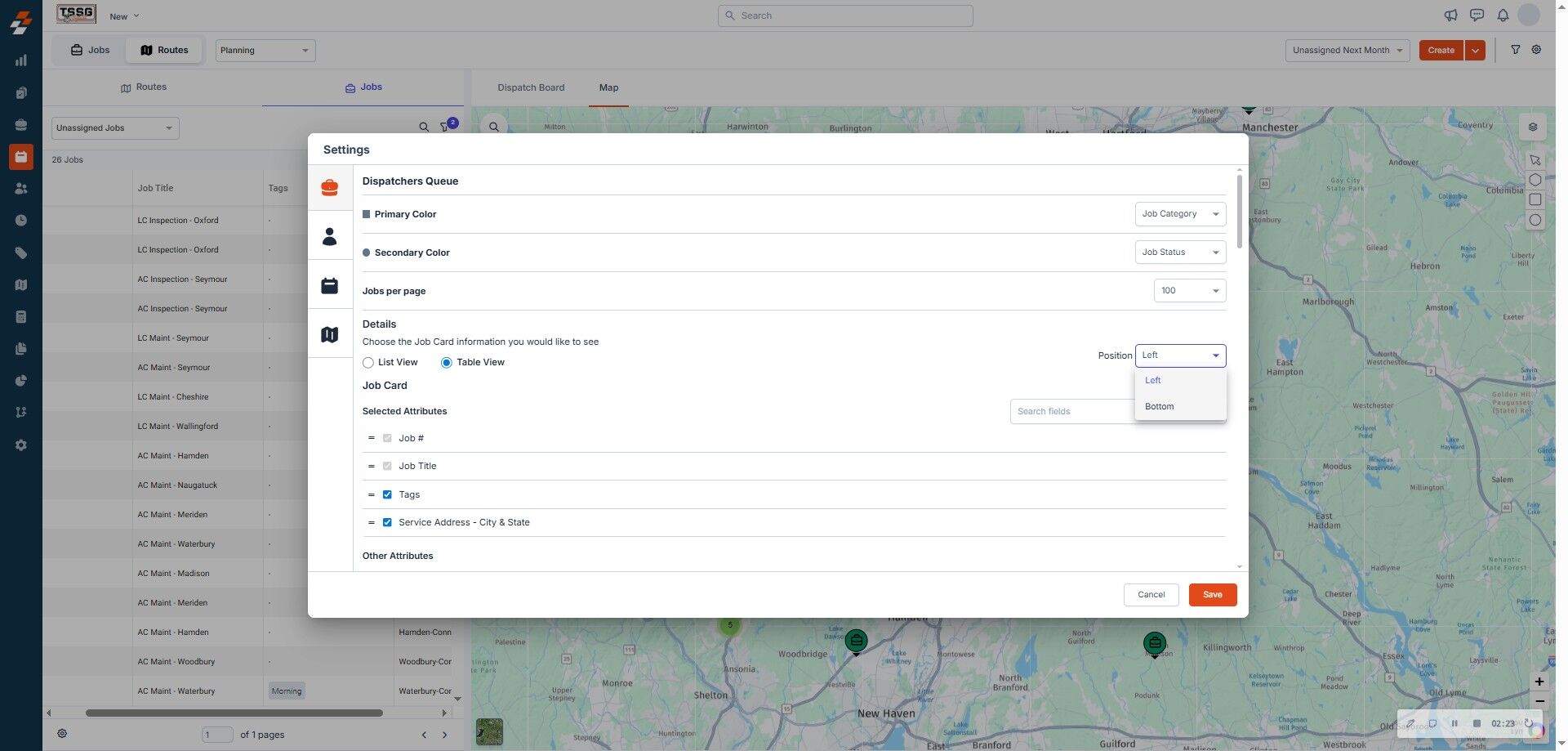Open the map settings tab icon

click(329, 335)
